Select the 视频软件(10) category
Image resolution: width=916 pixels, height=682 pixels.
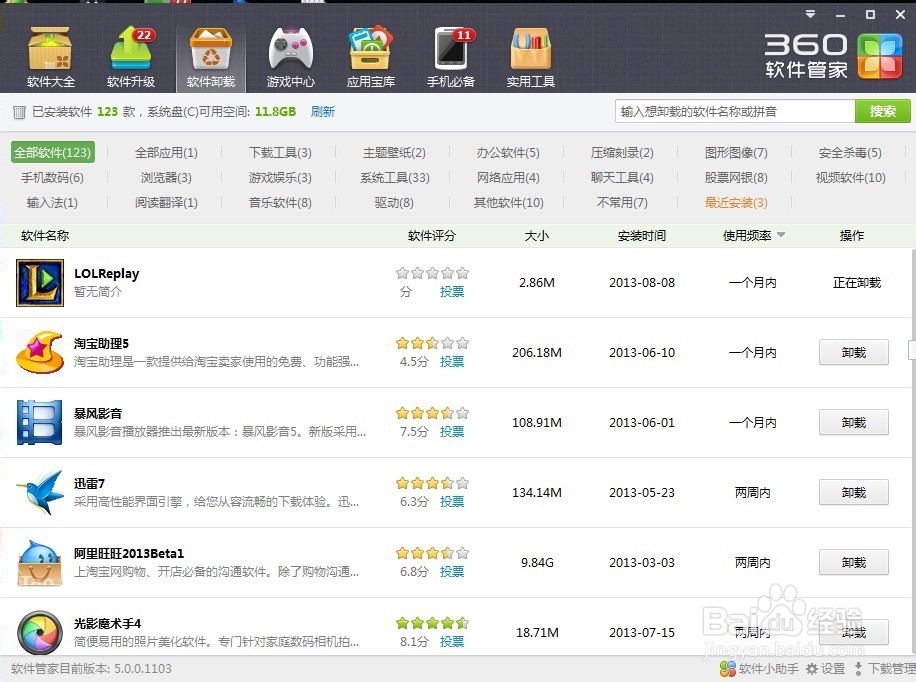pos(851,178)
